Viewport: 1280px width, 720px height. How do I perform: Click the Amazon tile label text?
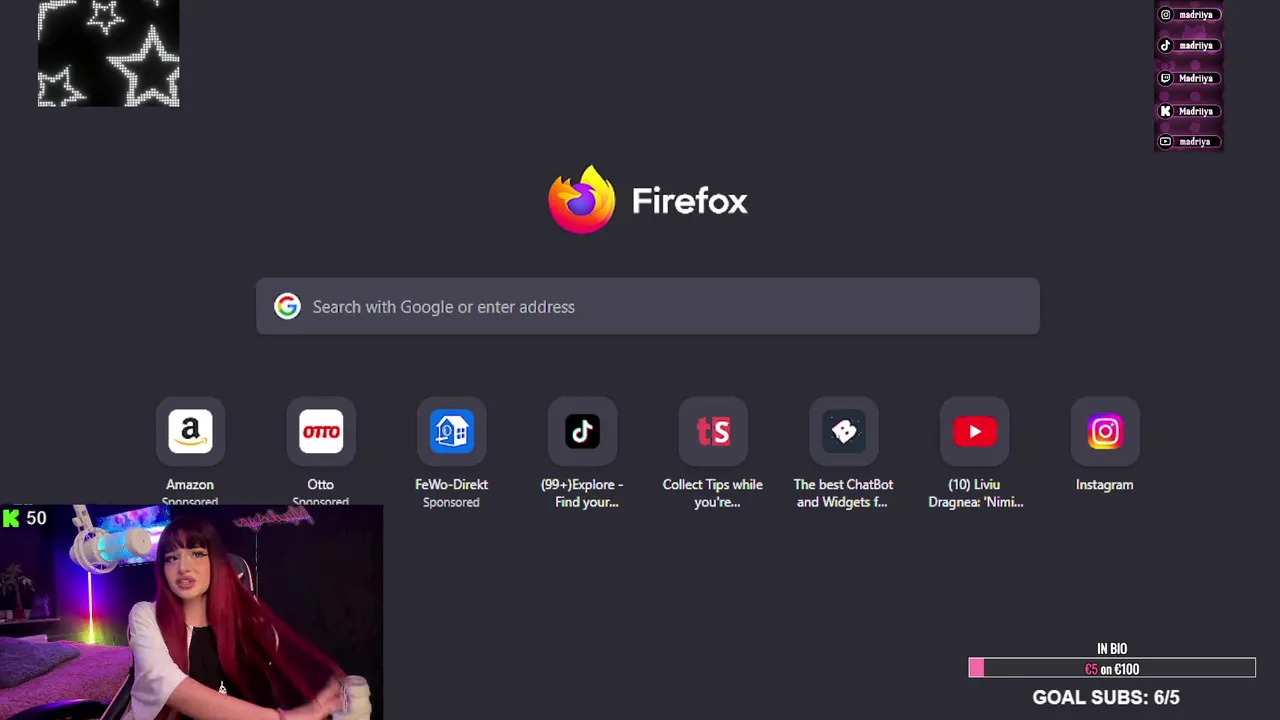point(190,484)
